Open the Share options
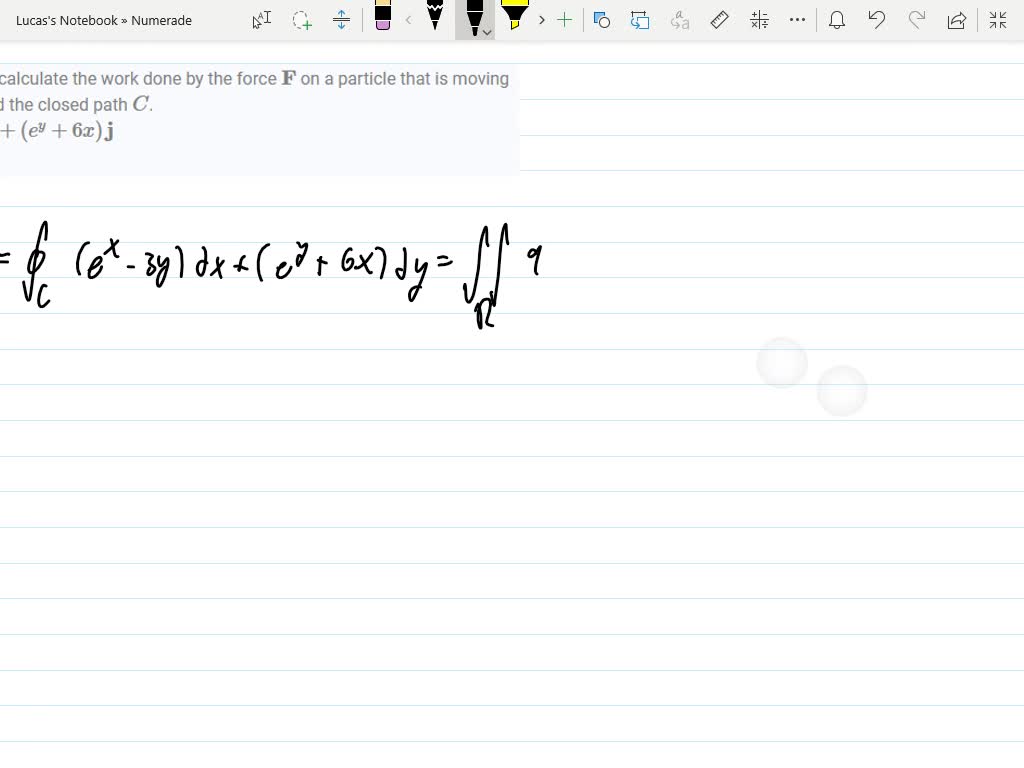Viewport: 1024px width, 768px height. coord(956,20)
